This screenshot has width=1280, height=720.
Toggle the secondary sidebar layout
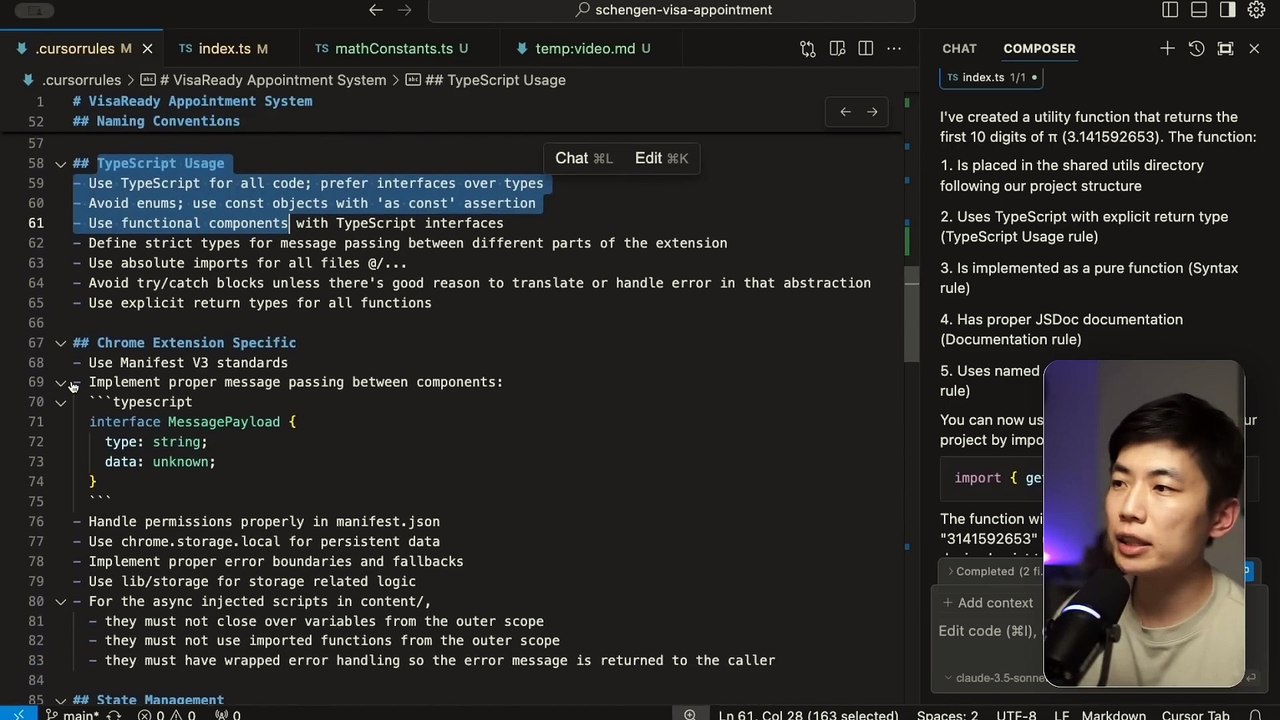click(1228, 10)
